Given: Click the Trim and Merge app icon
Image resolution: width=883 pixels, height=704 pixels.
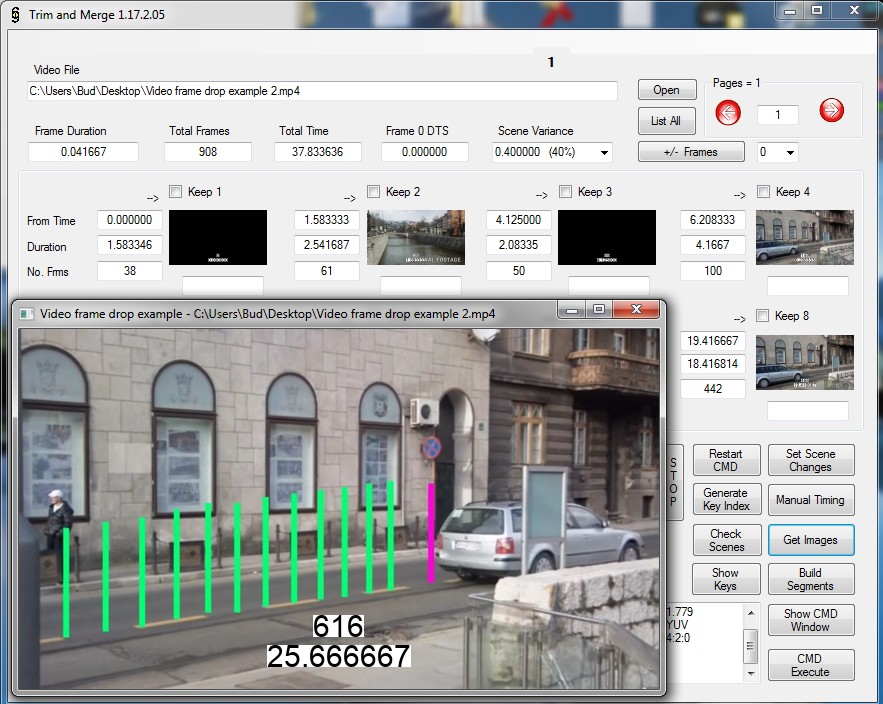Looking at the screenshot, I should pos(15,15).
